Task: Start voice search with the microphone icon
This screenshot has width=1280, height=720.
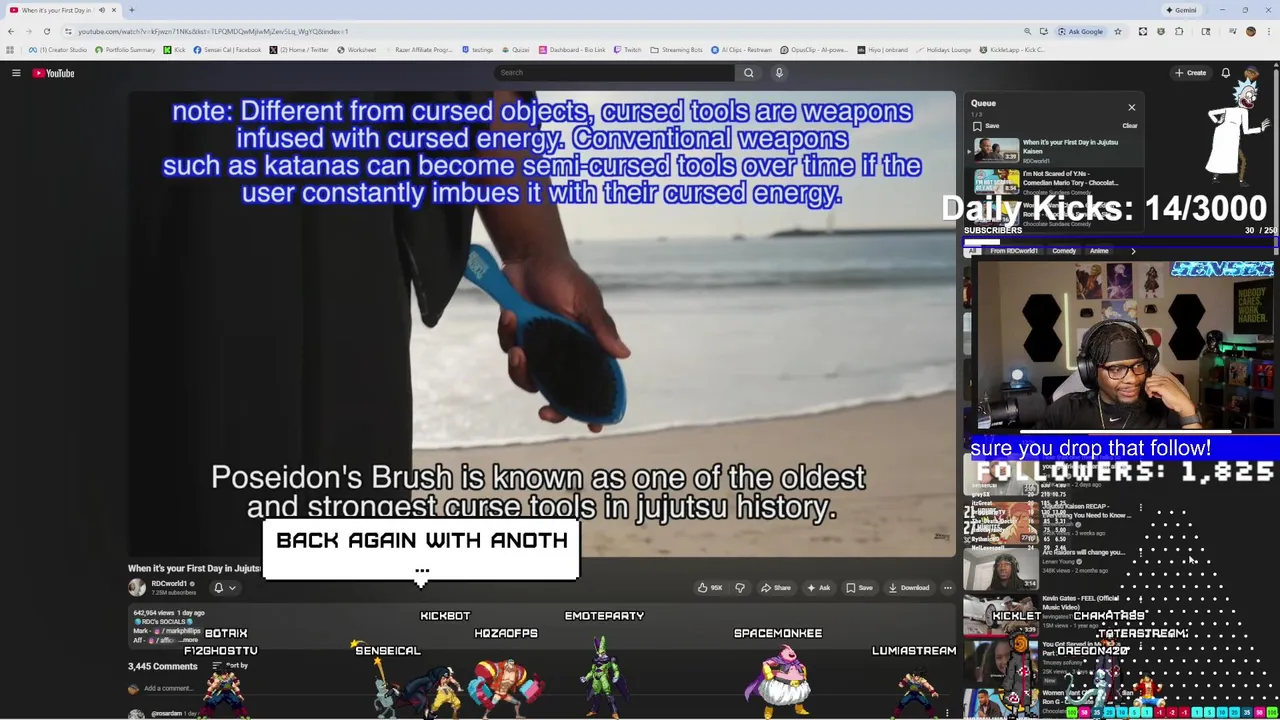Action: click(x=779, y=73)
